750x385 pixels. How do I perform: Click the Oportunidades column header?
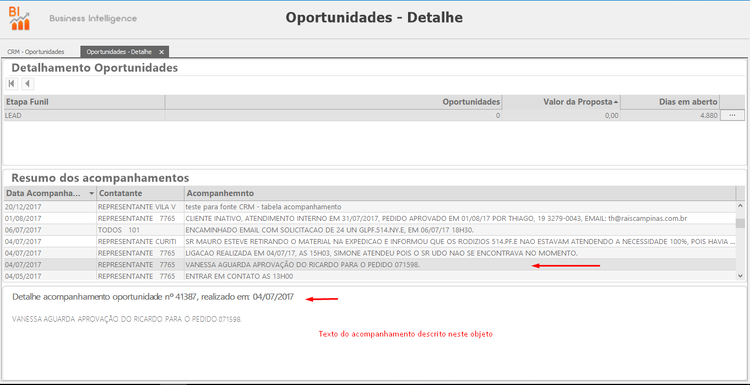333,102
